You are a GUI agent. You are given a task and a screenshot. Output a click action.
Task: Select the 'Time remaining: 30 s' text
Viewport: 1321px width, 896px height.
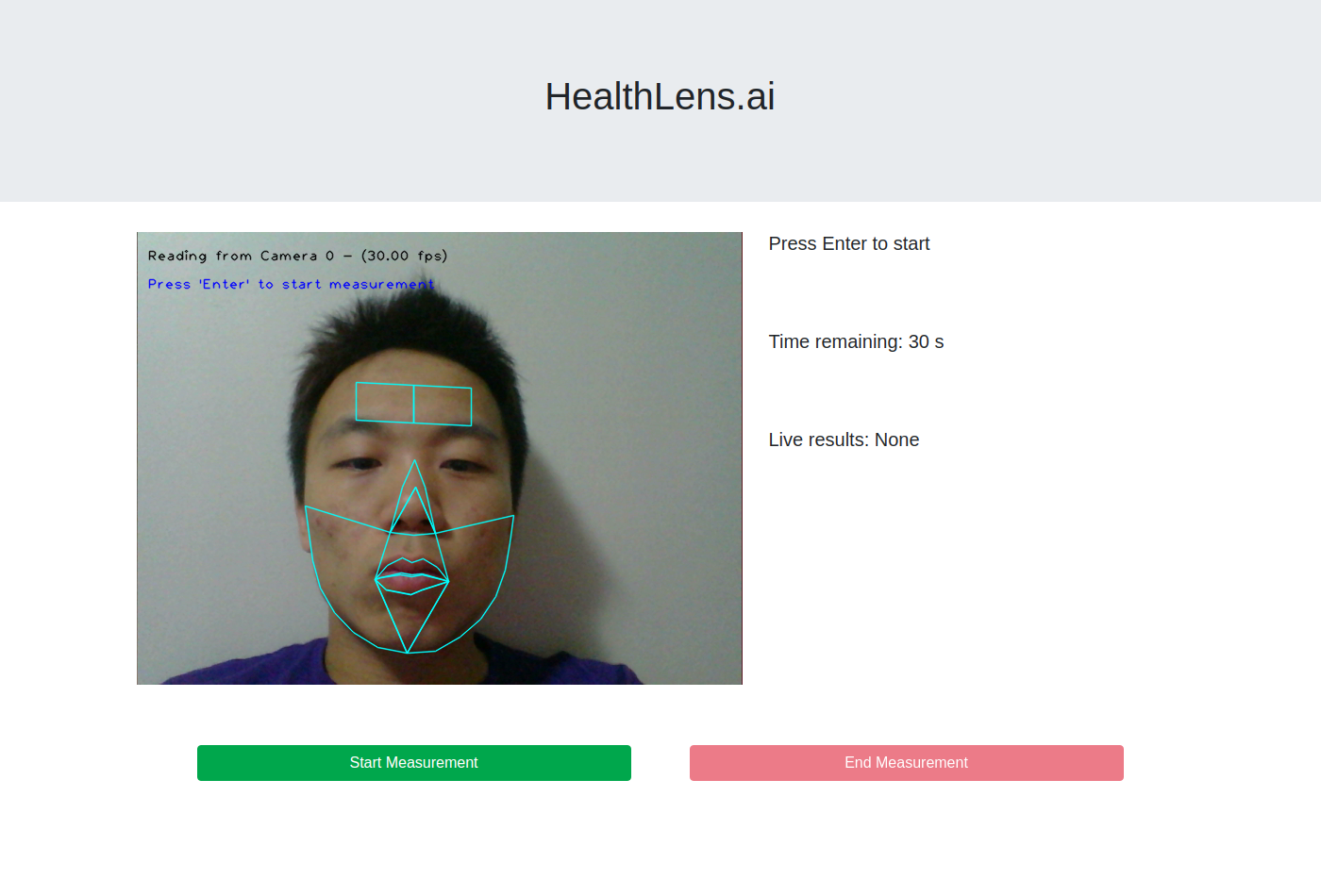click(856, 341)
